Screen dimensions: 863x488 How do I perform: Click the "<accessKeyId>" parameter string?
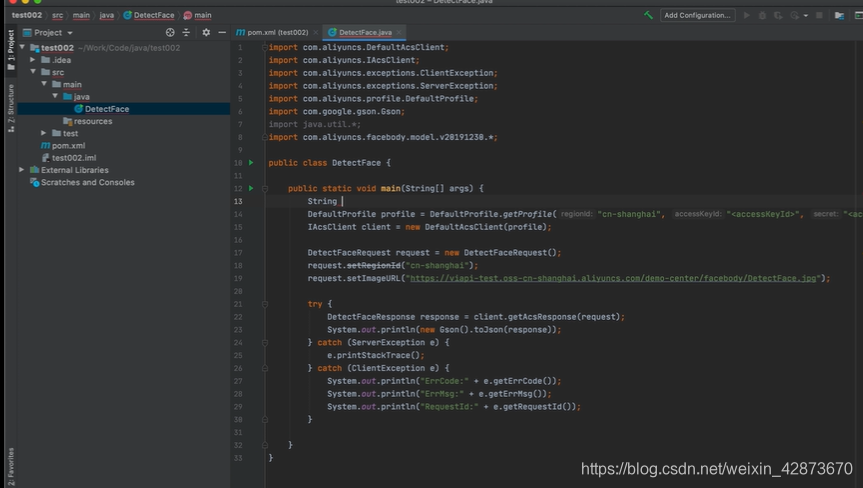764,214
